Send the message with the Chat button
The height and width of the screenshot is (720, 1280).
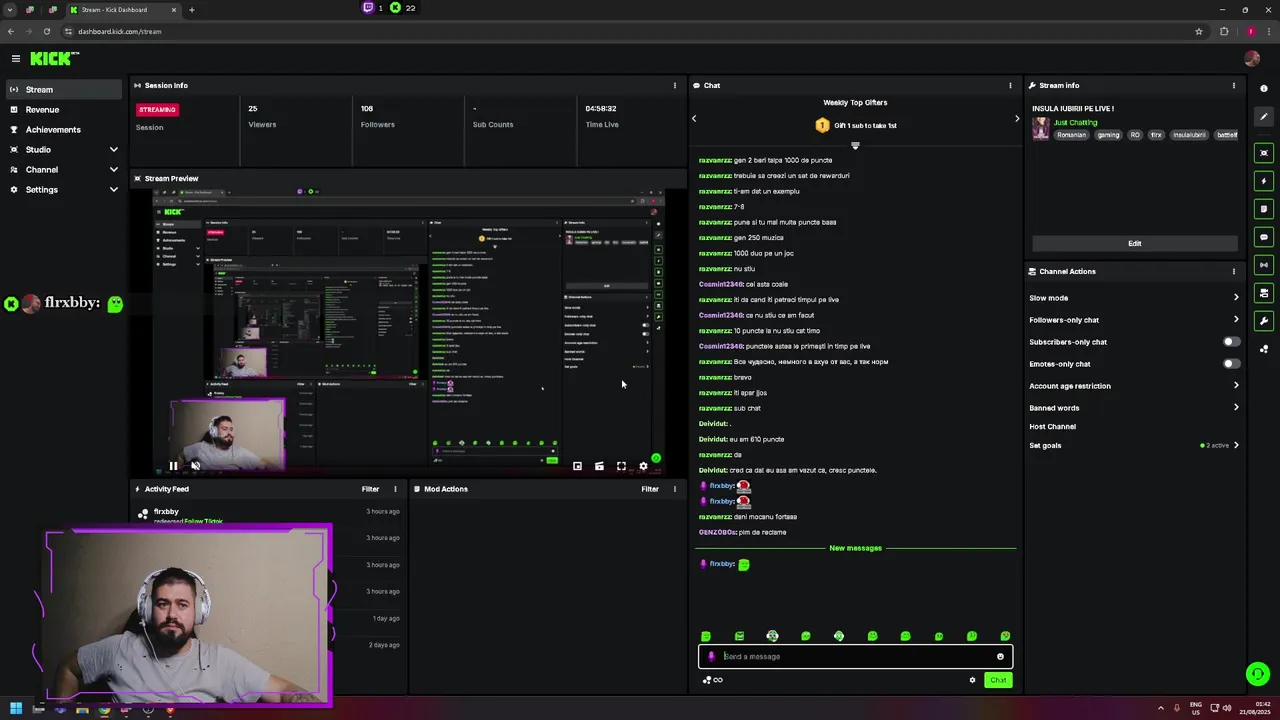[x=998, y=680]
